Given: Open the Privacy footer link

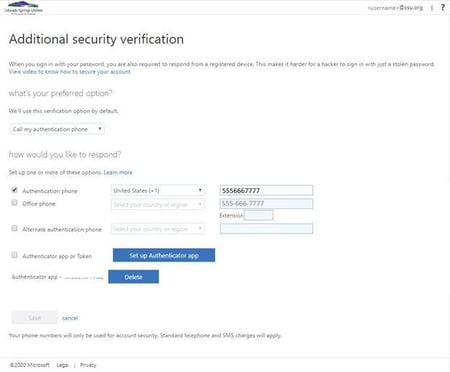Looking at the screenshot, I should tap(88, 365).
